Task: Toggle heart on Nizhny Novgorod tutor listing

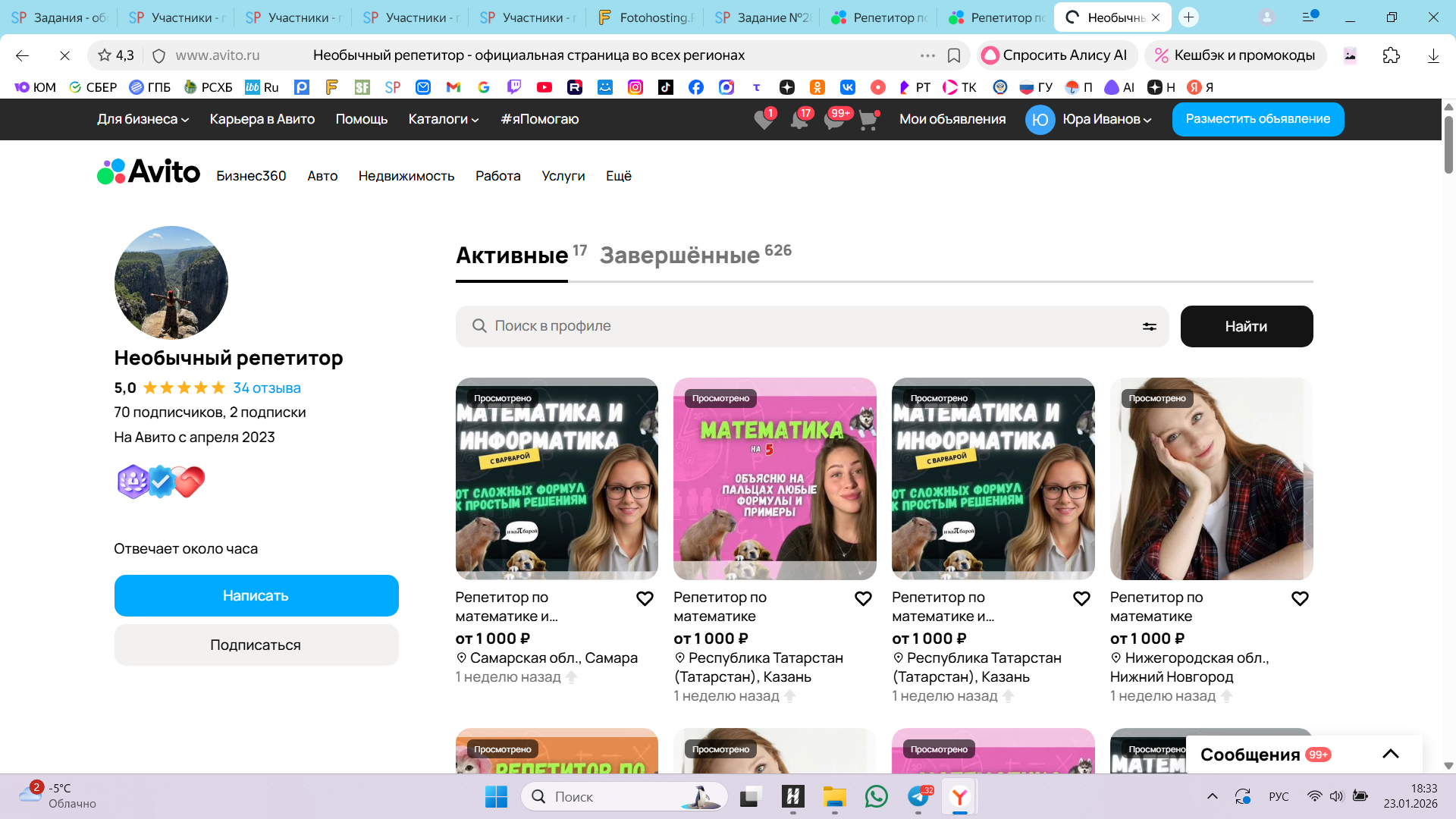Action: [x=1299, y=598]
